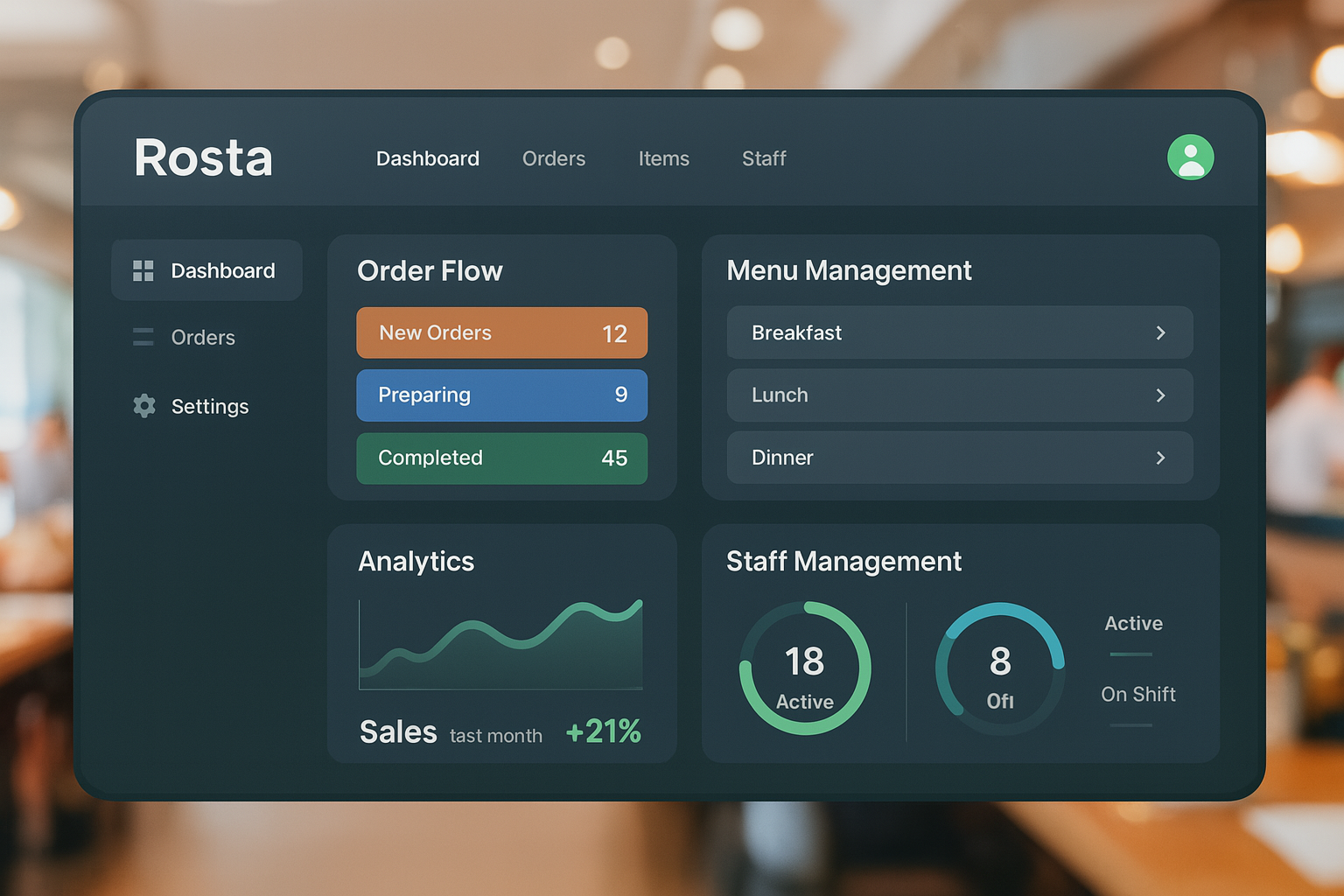1344x896 pixels.
Task: Click the Staff Management heading
Action: coord(843,562)
